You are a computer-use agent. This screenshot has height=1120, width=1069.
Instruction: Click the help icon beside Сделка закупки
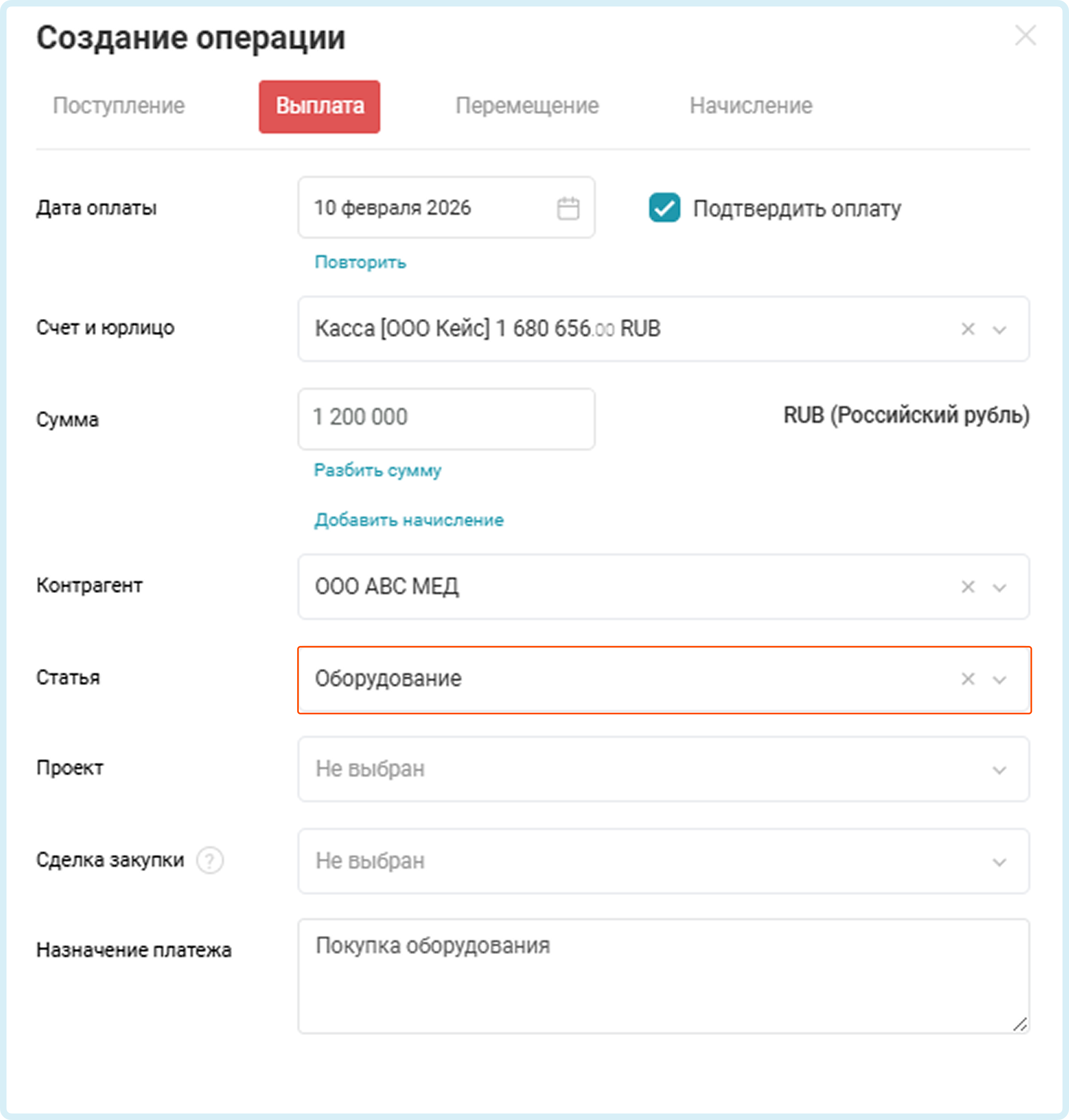click(210, 860)
